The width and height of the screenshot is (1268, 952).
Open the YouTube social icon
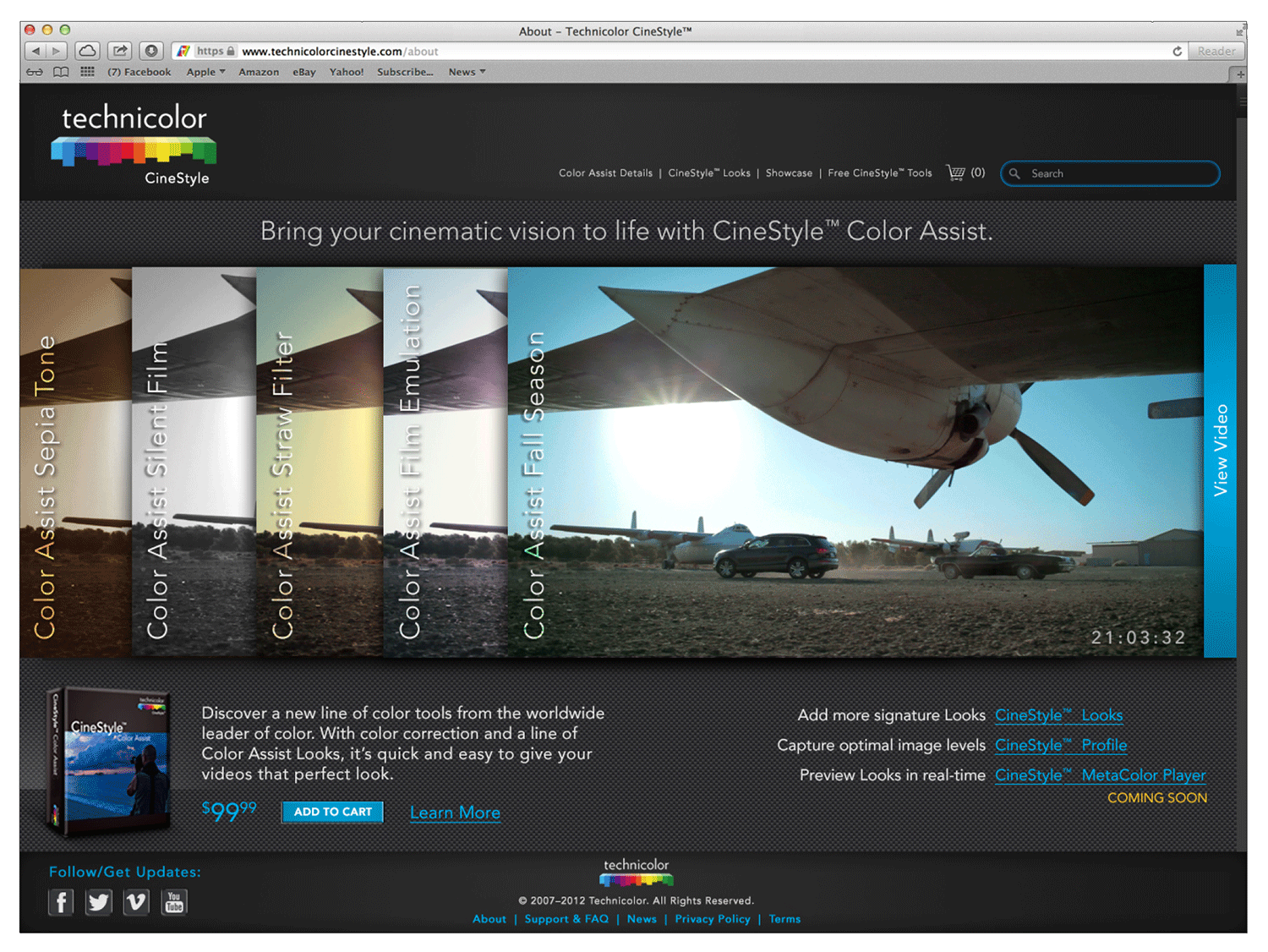(x=174, y=903)
